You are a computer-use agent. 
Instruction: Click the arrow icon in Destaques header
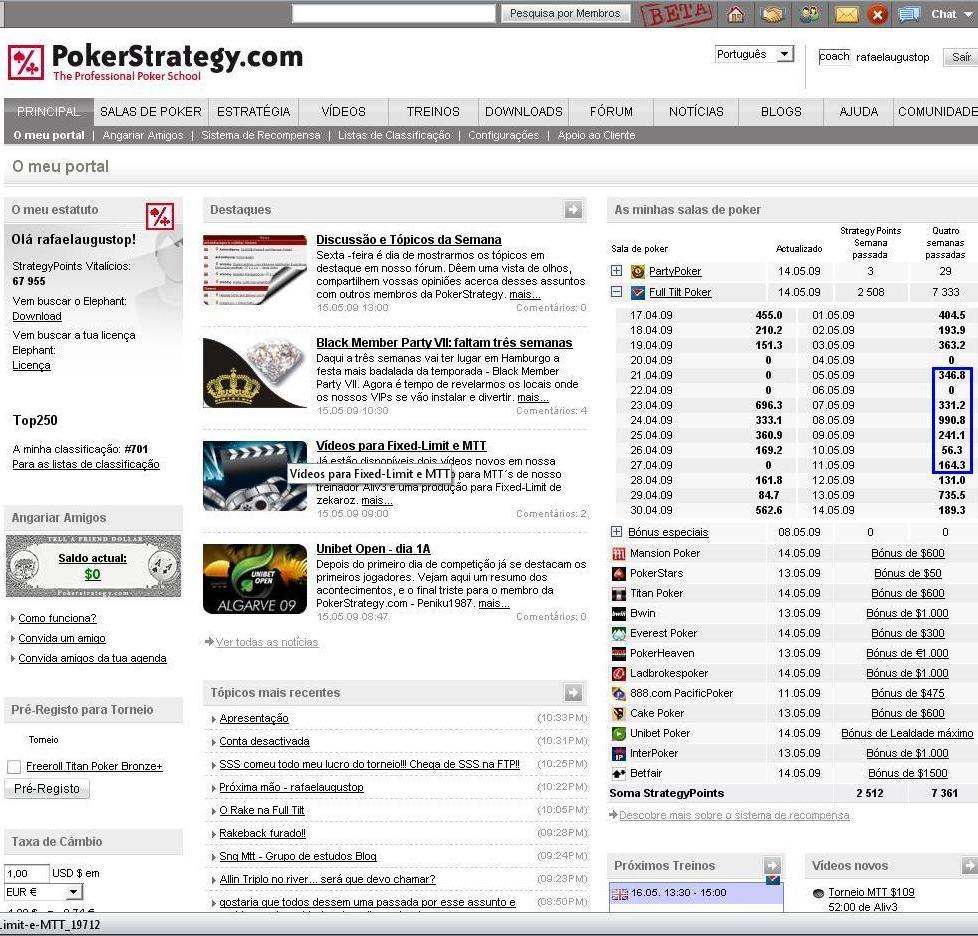coord(573,210)
